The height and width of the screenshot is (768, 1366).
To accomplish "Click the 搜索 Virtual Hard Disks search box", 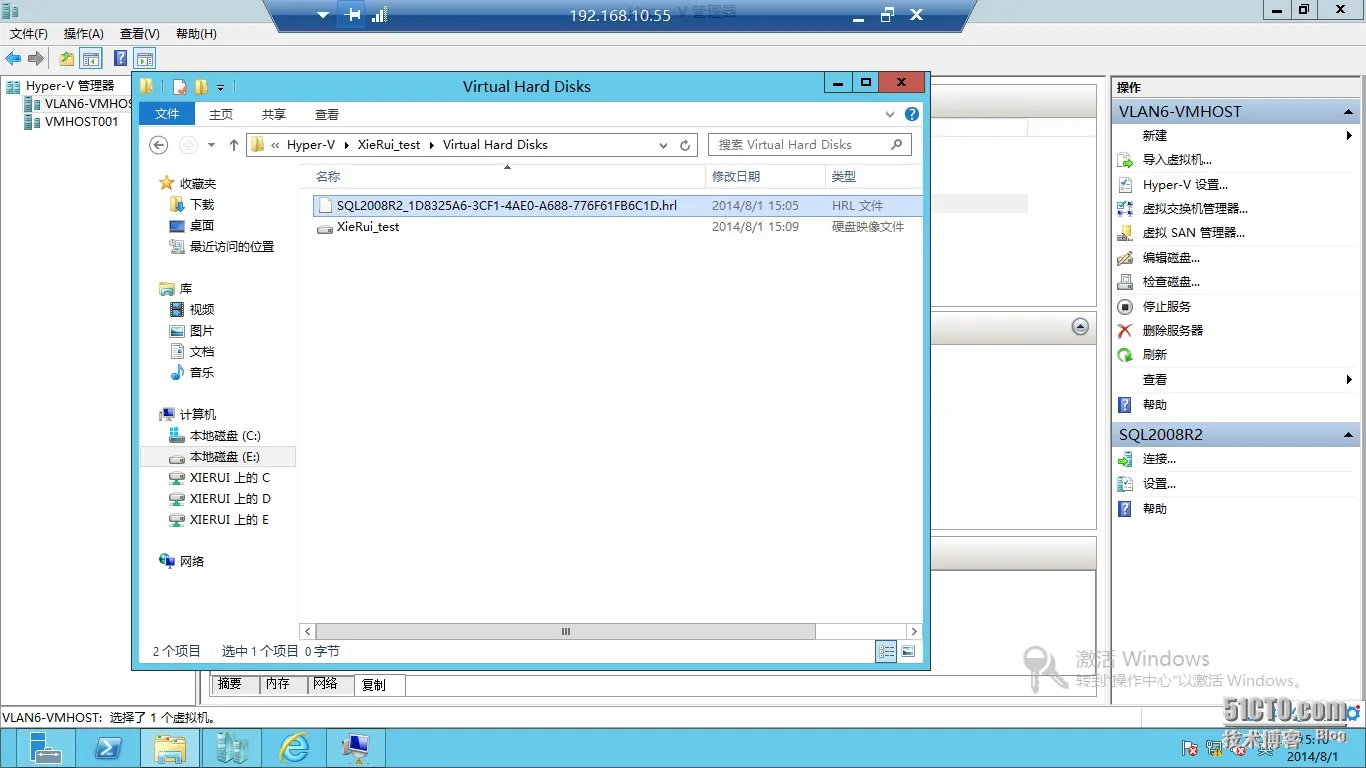I will (810, 145).
